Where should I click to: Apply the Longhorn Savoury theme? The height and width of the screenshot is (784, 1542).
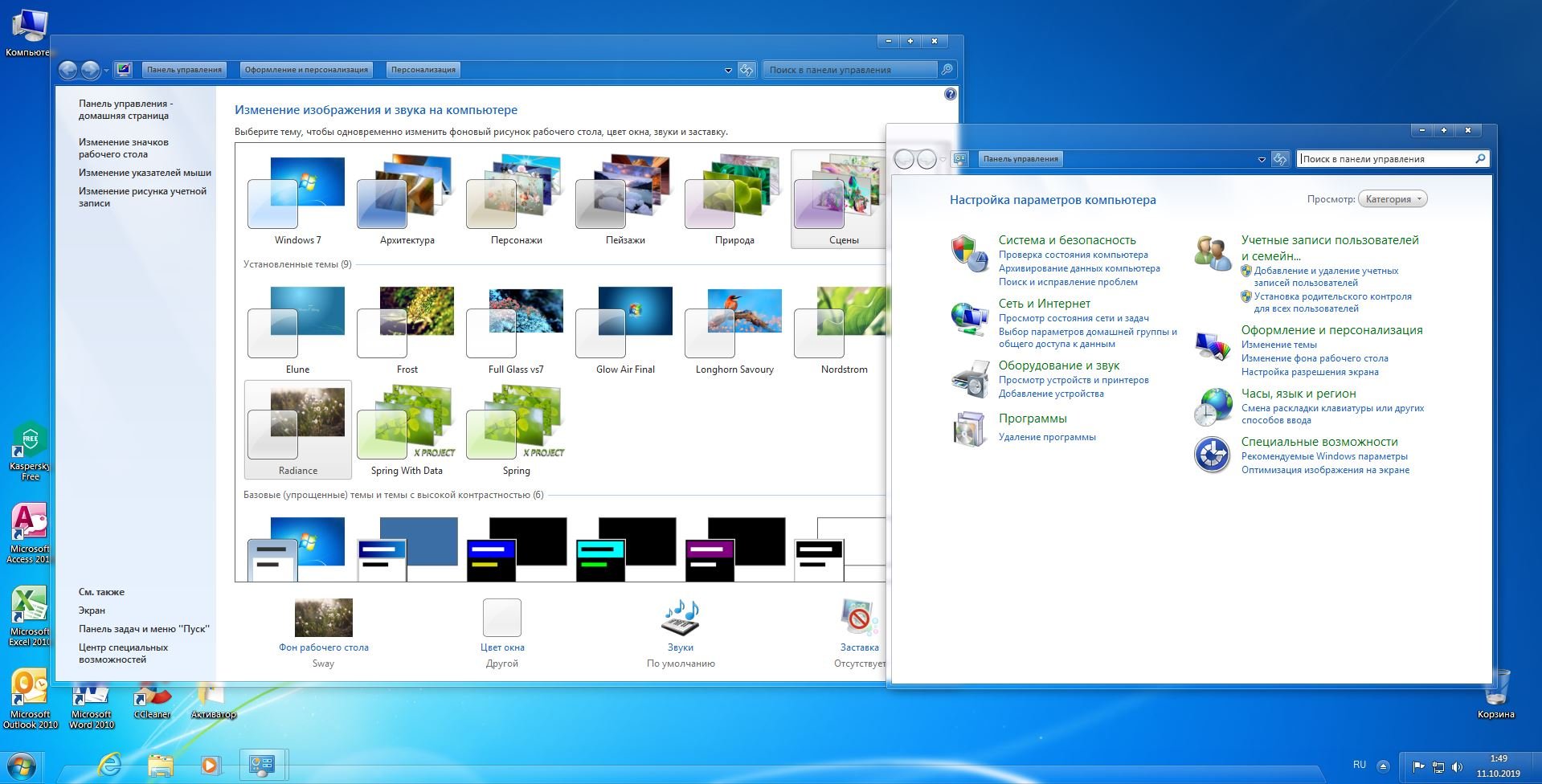734,329
